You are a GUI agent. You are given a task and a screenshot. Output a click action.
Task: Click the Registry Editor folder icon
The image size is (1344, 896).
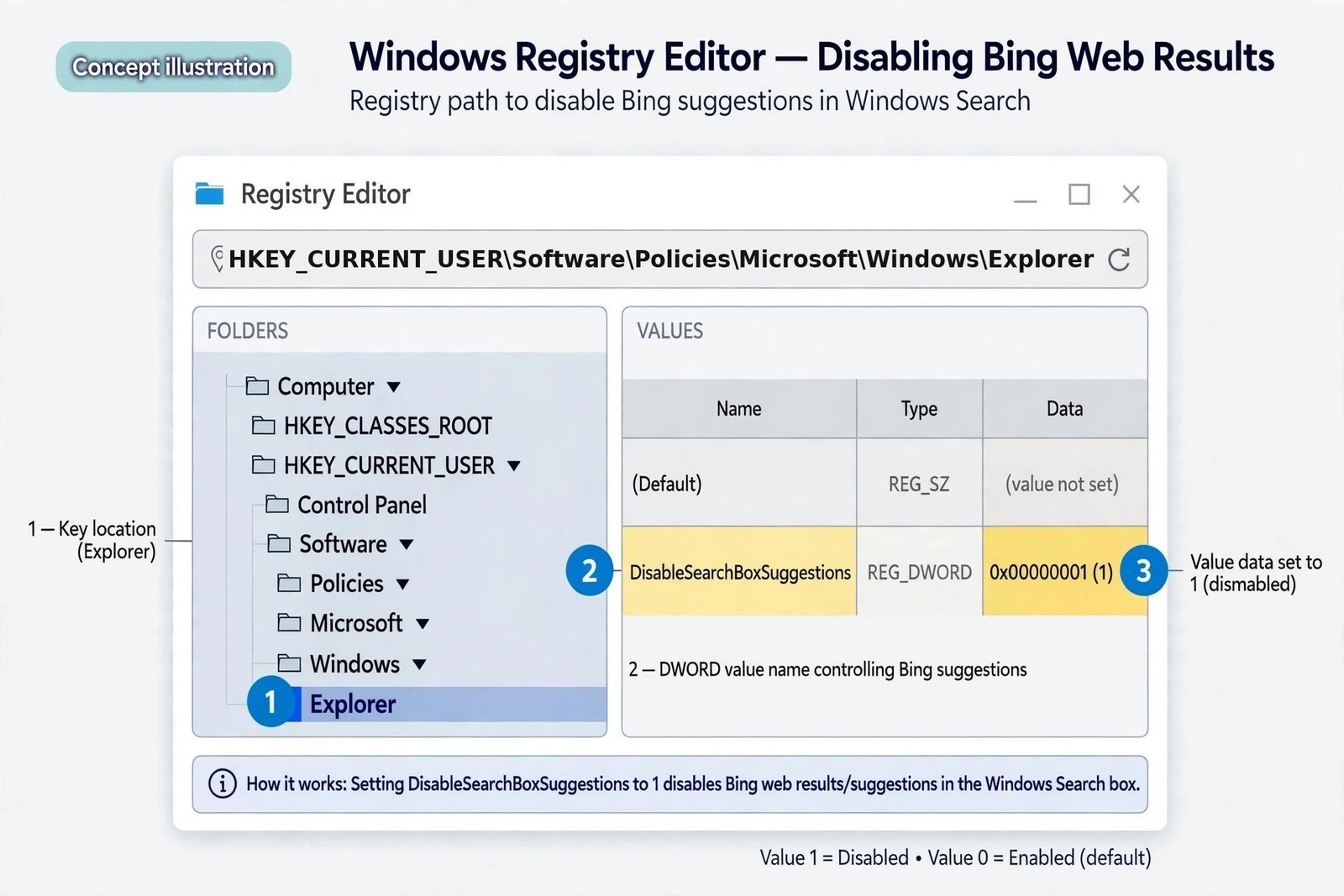tap(209, 194)
